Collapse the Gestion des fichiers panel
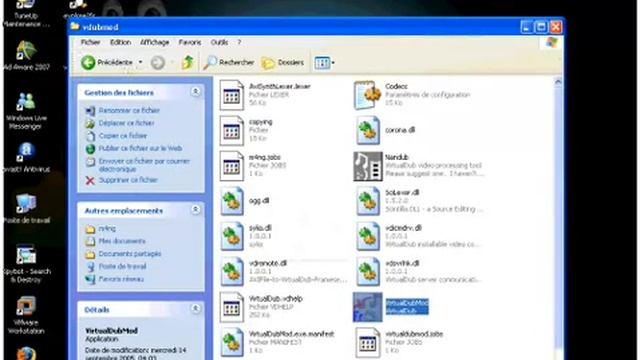 coord(196,92)
